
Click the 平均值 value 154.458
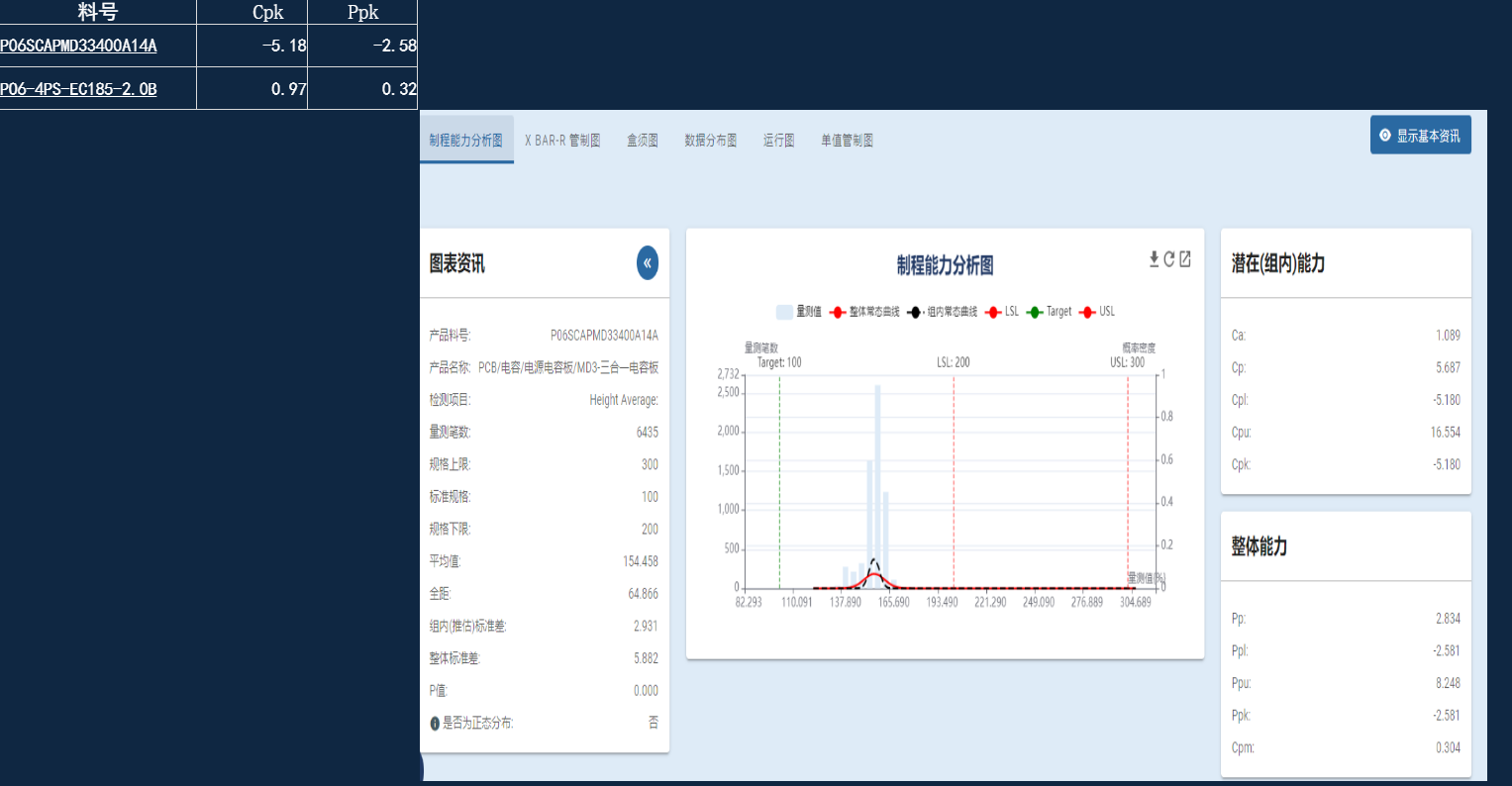[x=641, y=561]
